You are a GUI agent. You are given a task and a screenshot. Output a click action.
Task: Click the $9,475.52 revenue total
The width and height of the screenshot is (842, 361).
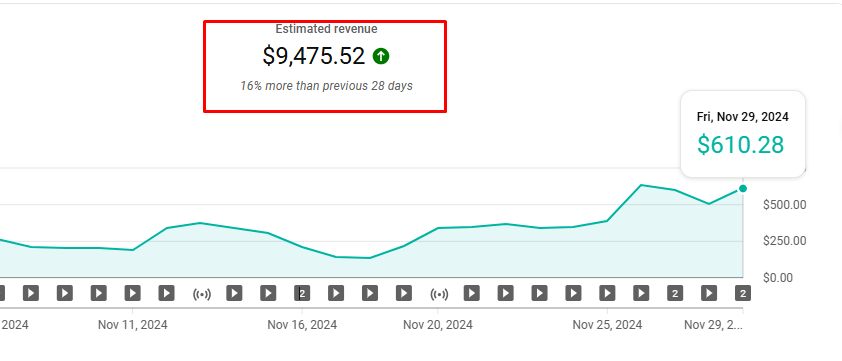(314, 56)
